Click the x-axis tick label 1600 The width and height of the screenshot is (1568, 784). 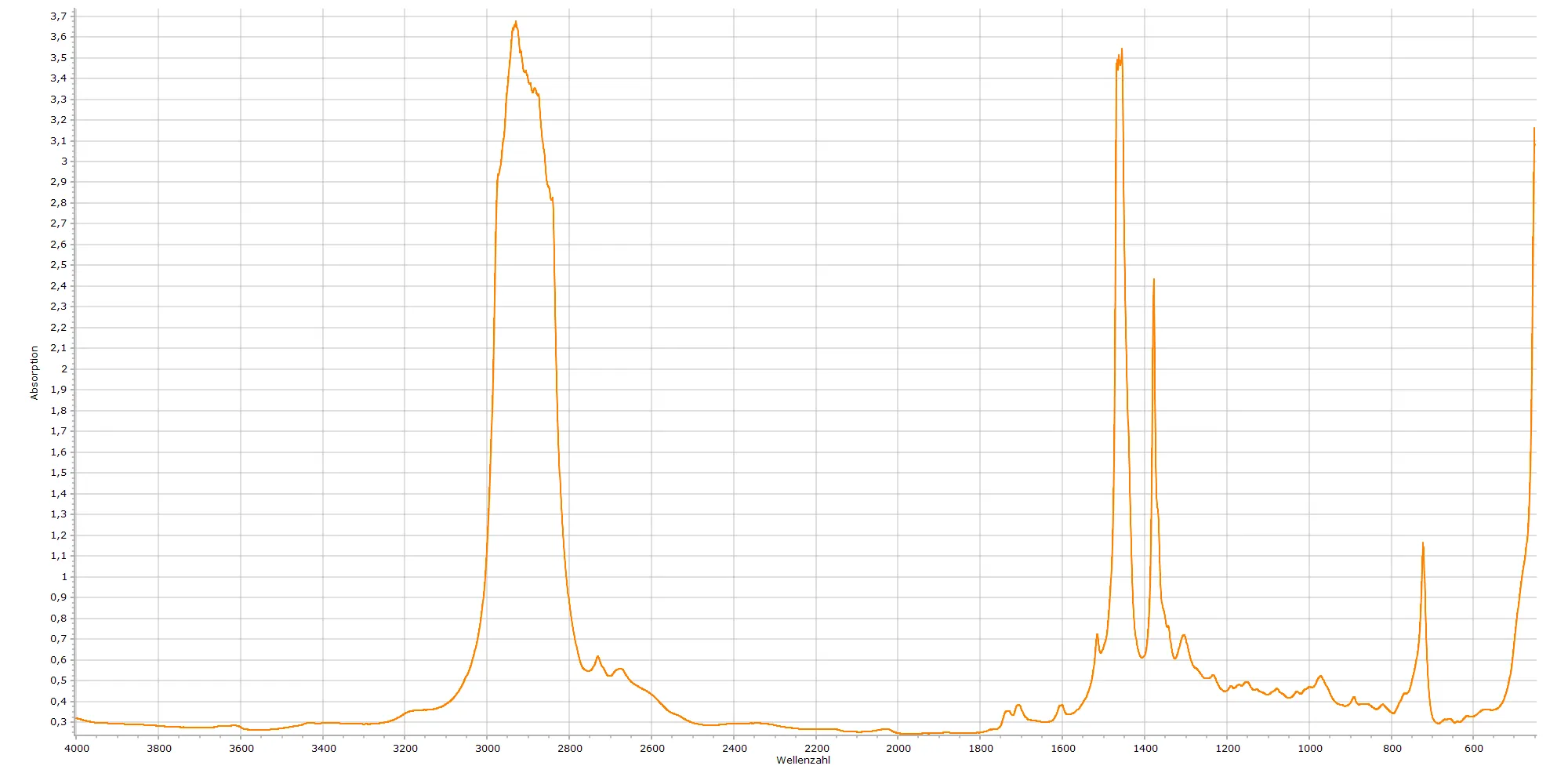(x=1062, y=748)
